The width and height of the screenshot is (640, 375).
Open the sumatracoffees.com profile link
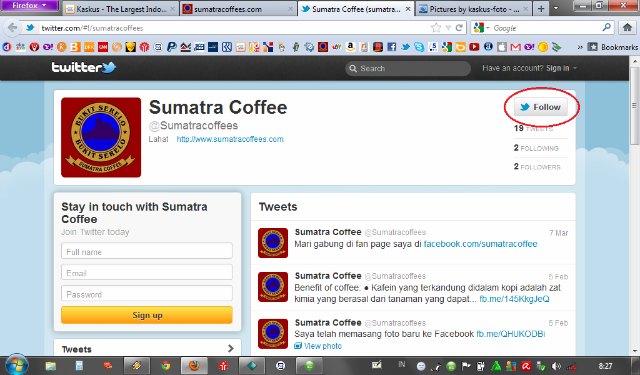[x=230, y=139]
